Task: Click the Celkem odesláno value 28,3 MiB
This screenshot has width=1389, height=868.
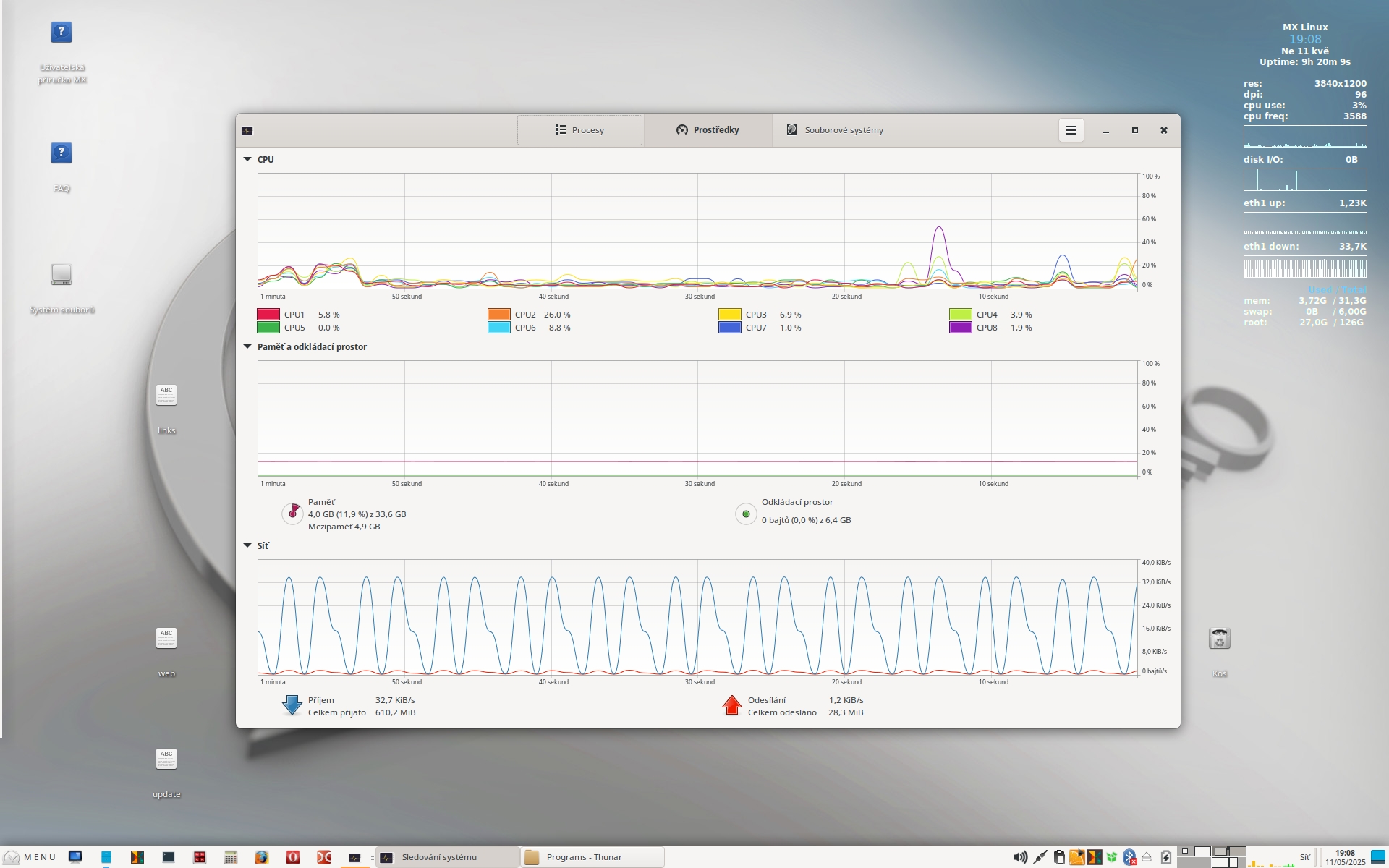Action: [846, 712]
